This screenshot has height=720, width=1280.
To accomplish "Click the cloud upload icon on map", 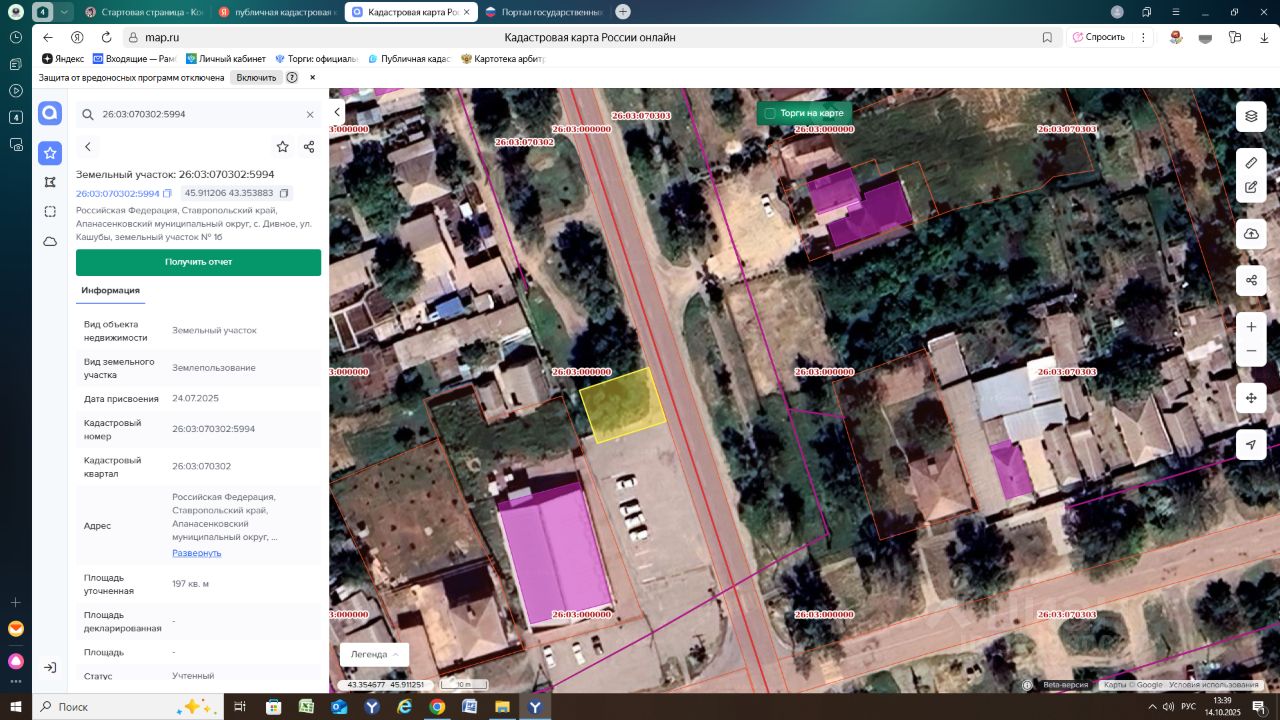I will coord(1251,234).
